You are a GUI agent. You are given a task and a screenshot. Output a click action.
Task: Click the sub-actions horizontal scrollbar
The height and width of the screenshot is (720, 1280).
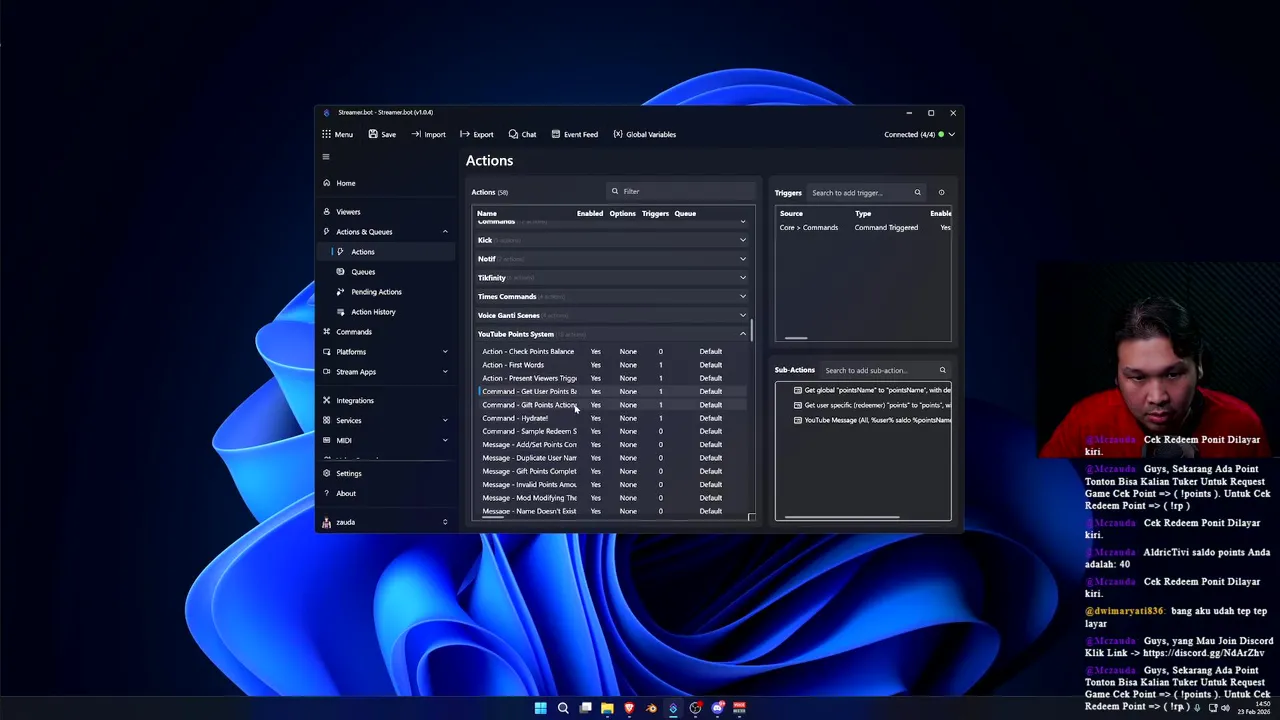[843, 517]
